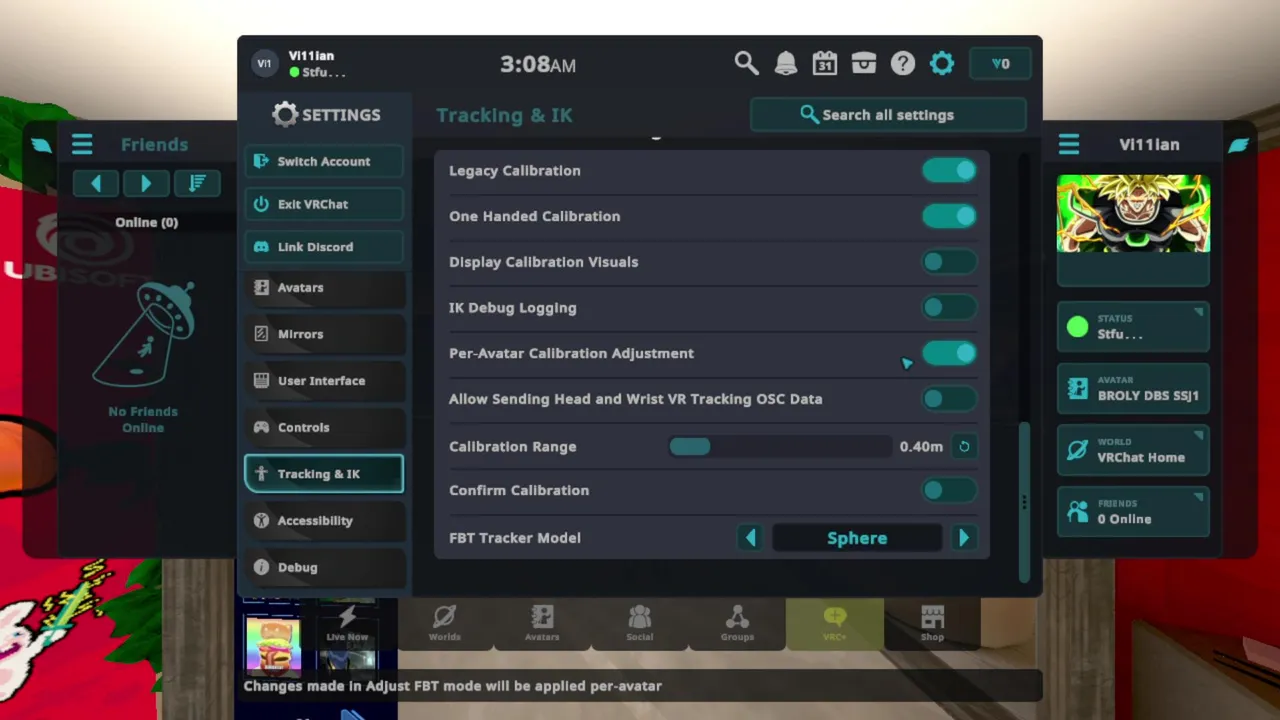Open notifications bell icon

point(786,64)
